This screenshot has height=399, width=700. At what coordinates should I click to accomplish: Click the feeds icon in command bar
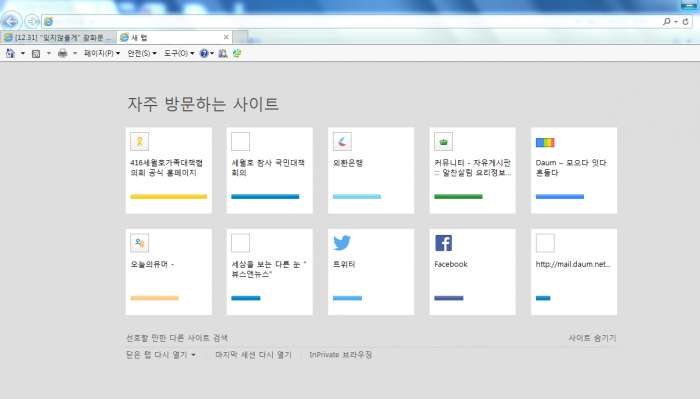[x=36, y=54]
